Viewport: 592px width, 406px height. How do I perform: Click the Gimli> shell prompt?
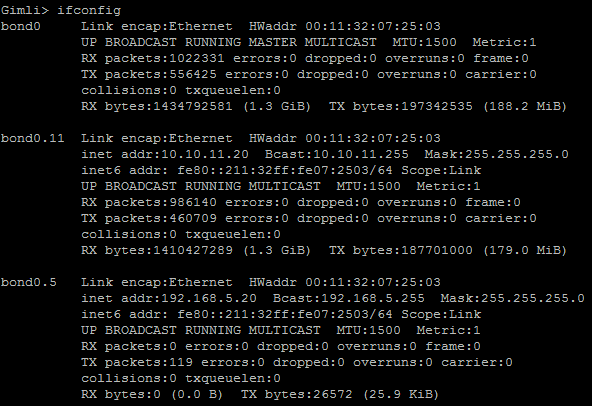[x=25, y=10]
